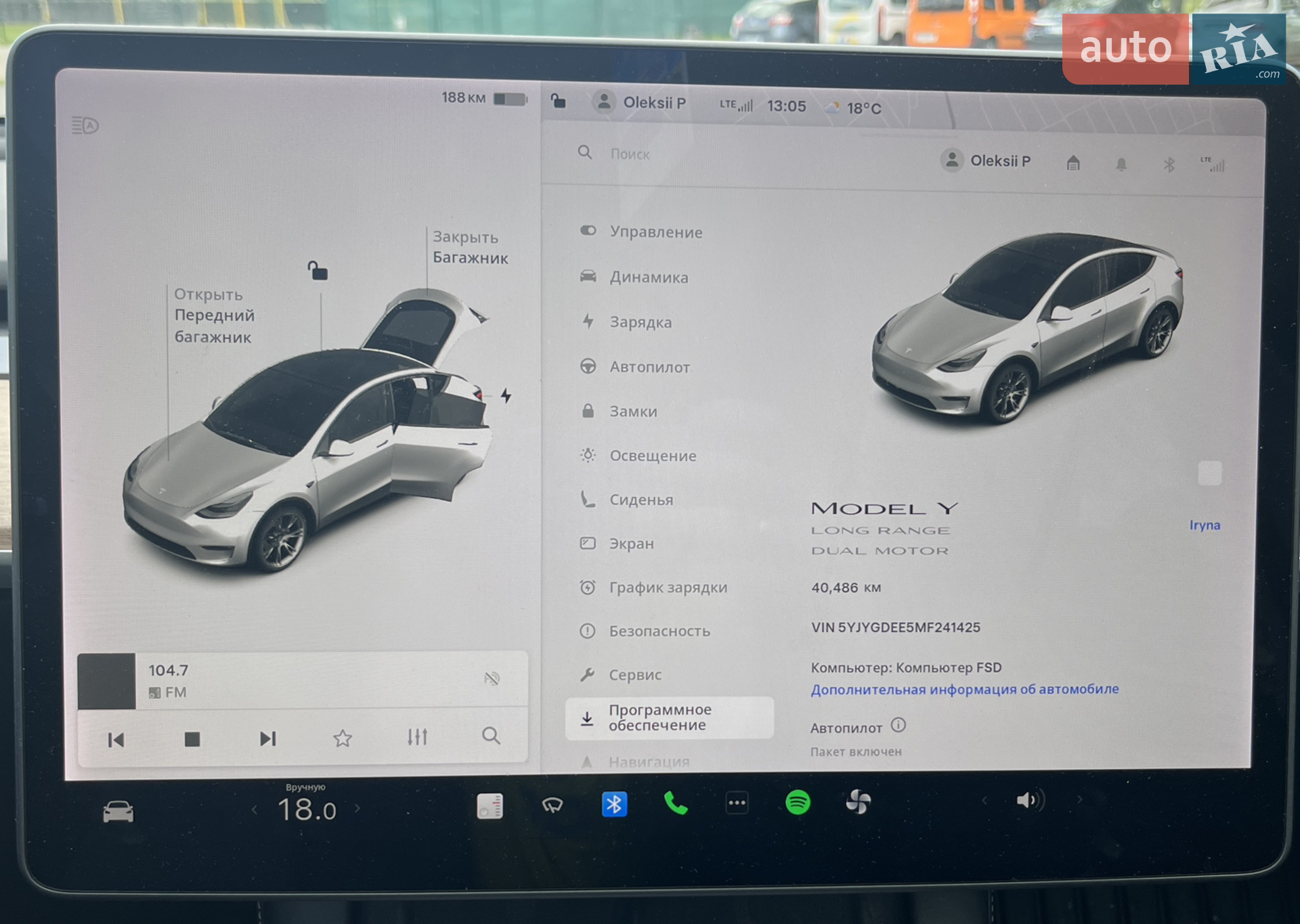
Task: Open the Oleksii P profile selector in settings
Action: [986, 160]
